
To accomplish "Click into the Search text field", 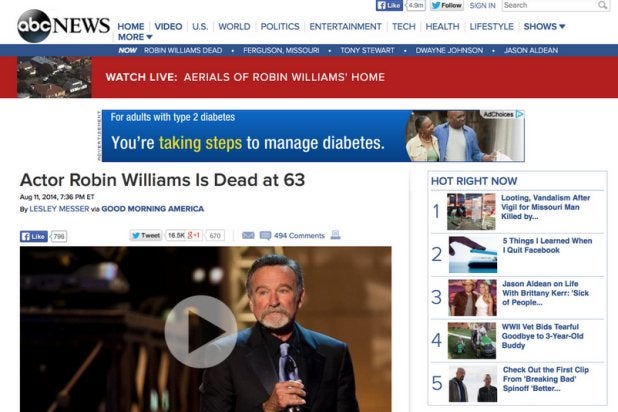I will tap(548, 5).
